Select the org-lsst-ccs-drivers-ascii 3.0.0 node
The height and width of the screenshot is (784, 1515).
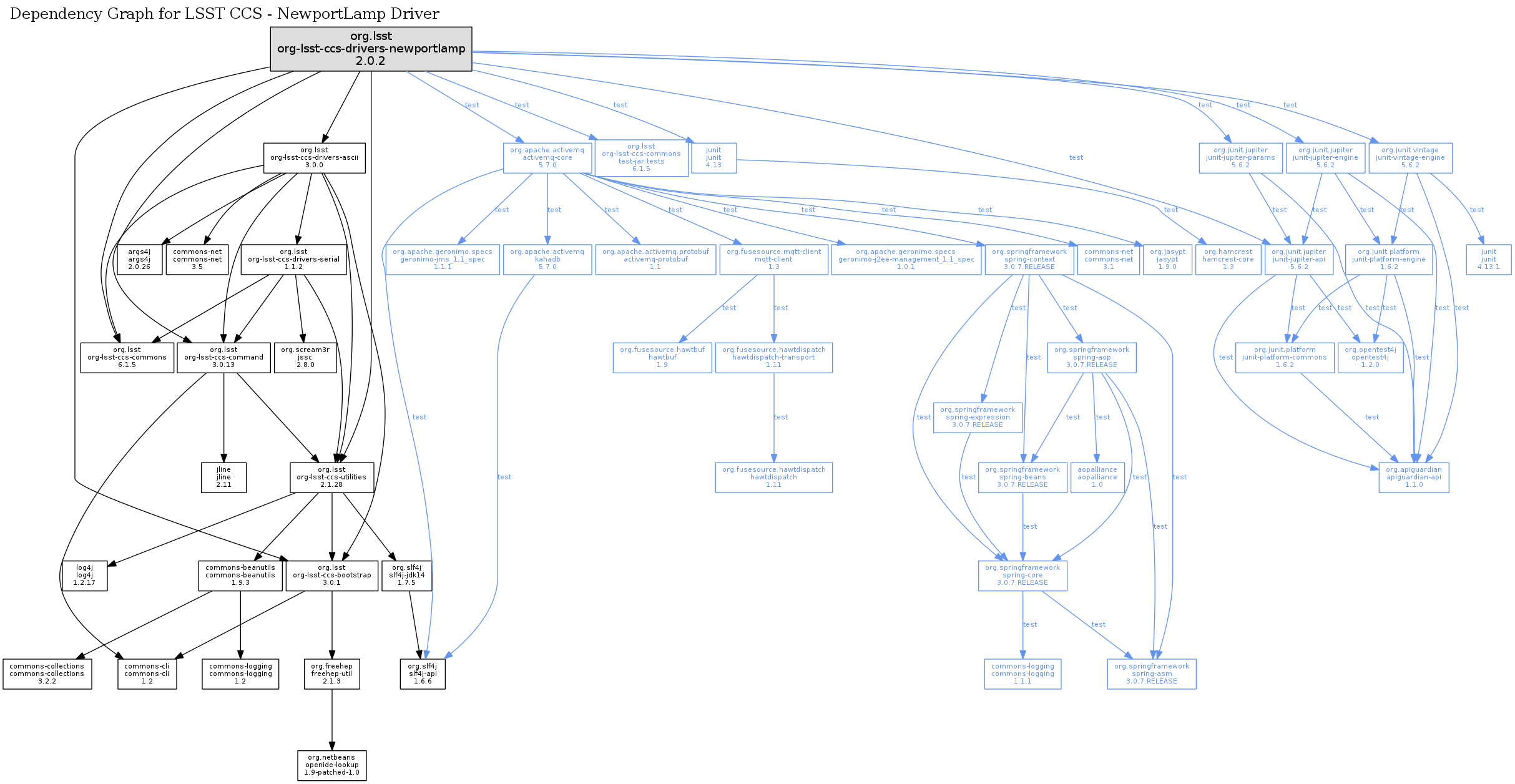314,158
